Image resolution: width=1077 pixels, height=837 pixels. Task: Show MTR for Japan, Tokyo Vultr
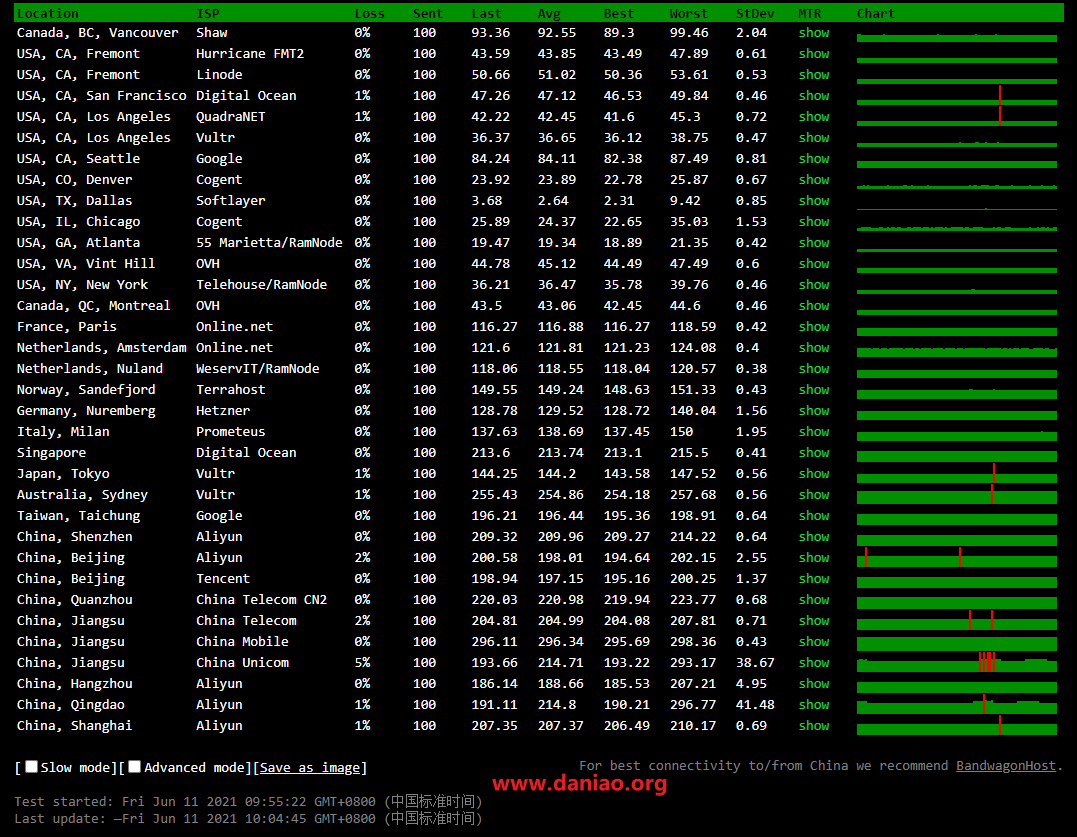click(814, 474)
